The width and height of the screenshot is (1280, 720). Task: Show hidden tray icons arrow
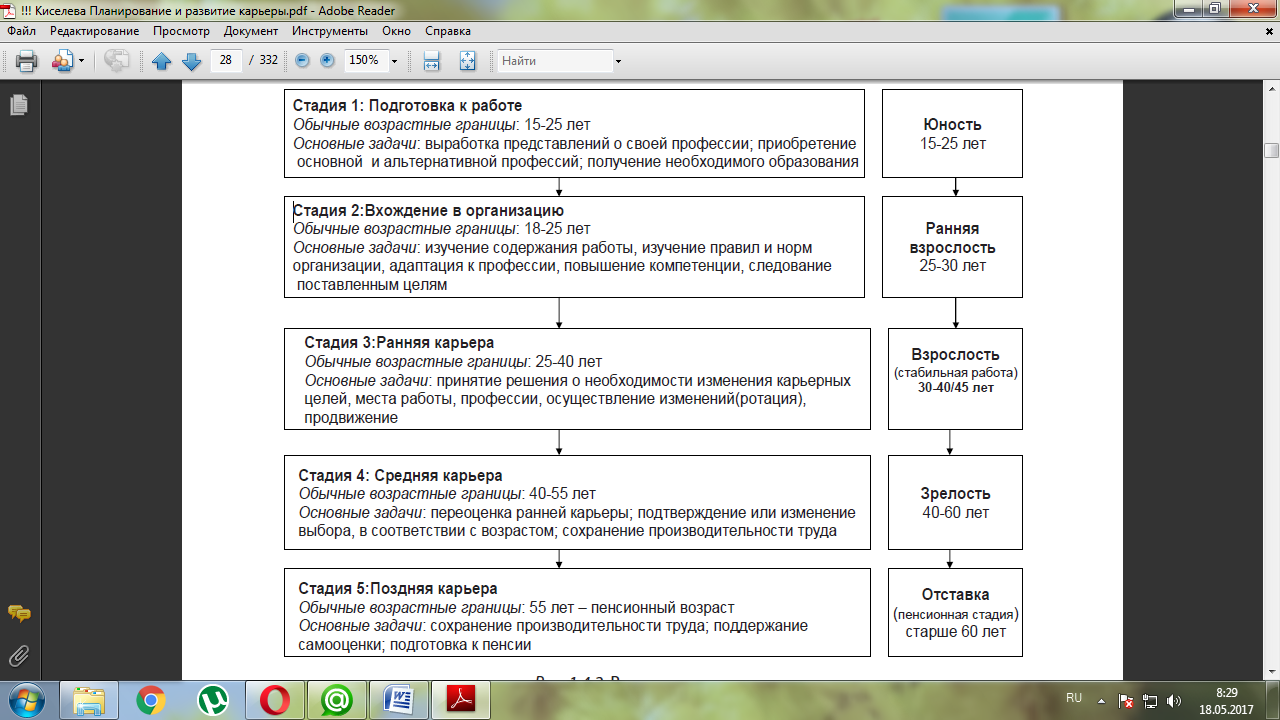(x=1101, y=700)
